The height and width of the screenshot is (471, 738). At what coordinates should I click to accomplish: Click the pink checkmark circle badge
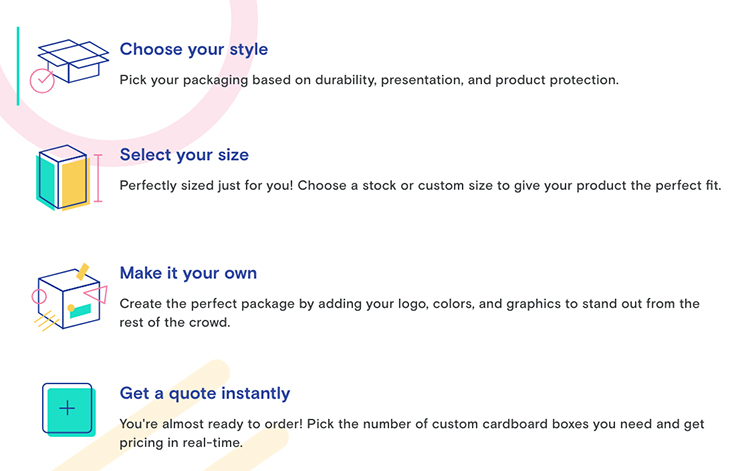42,81
